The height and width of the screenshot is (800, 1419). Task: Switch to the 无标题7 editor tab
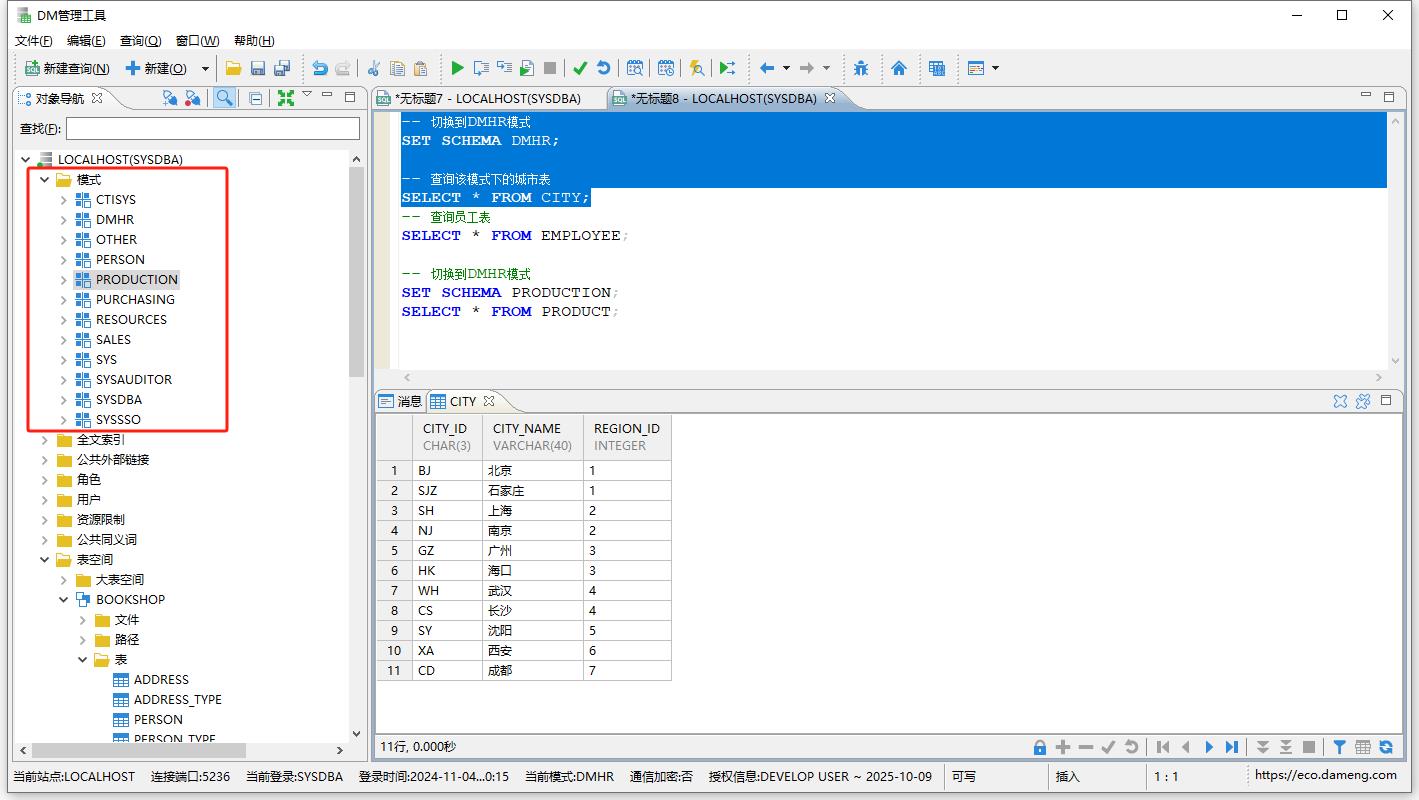click(488, 98)
